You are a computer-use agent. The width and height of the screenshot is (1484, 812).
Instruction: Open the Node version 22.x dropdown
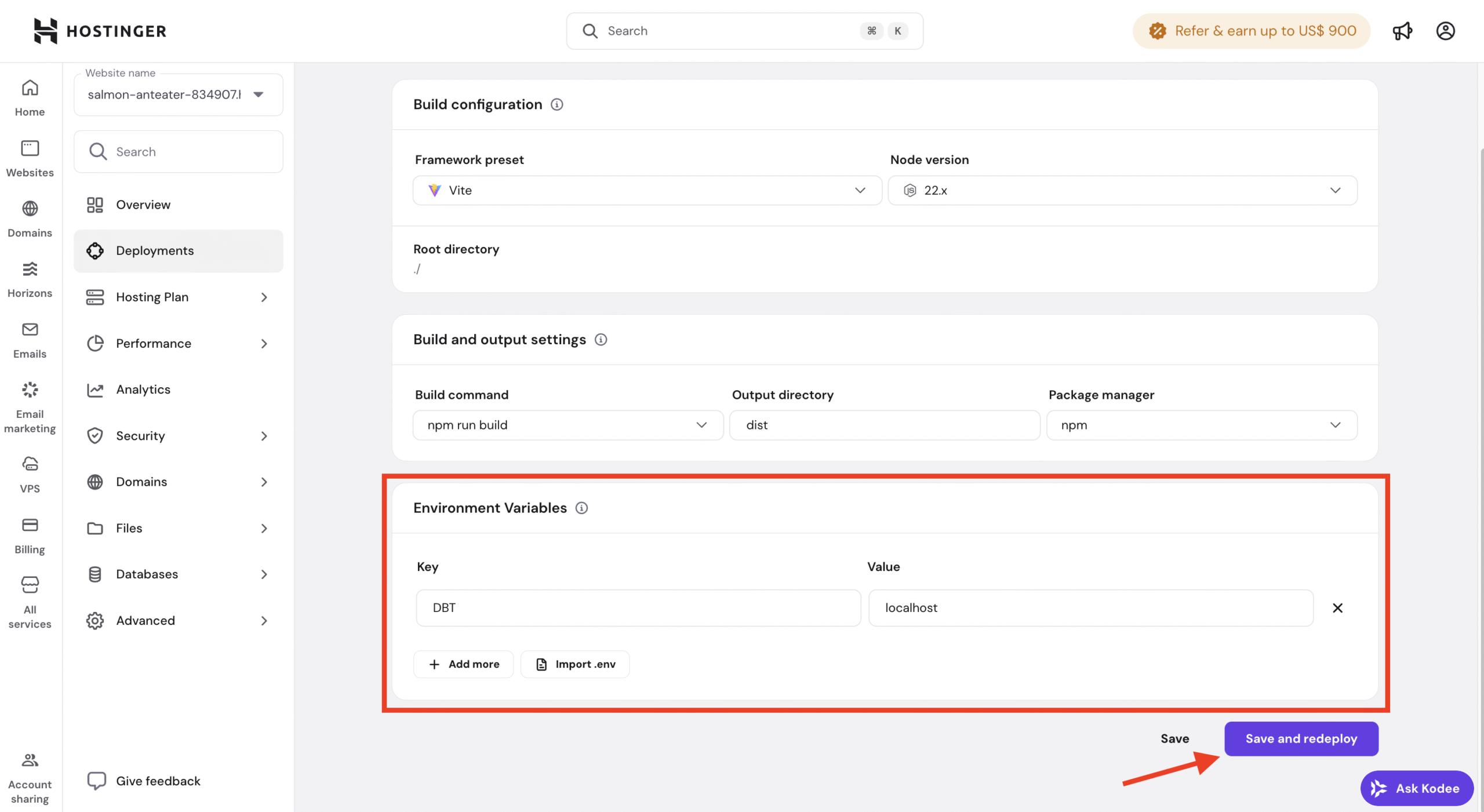[x=1122, y=190]
